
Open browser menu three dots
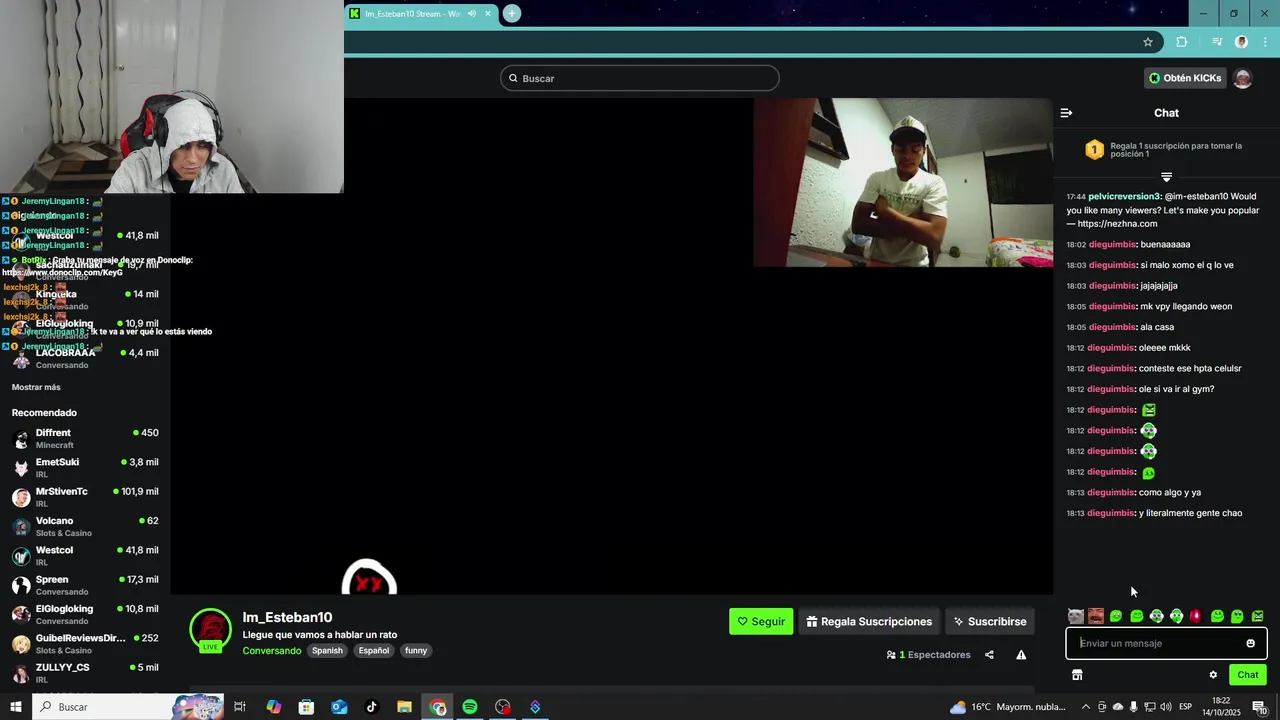pos(1264,42)
